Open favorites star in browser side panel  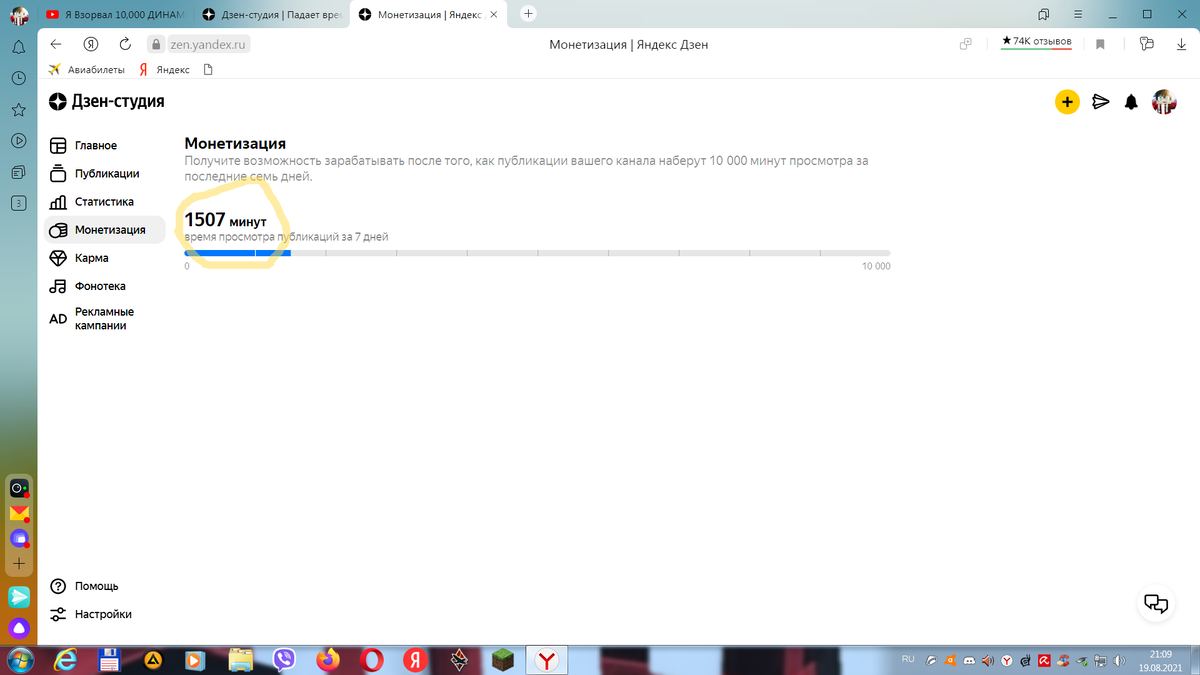[18, 109]
